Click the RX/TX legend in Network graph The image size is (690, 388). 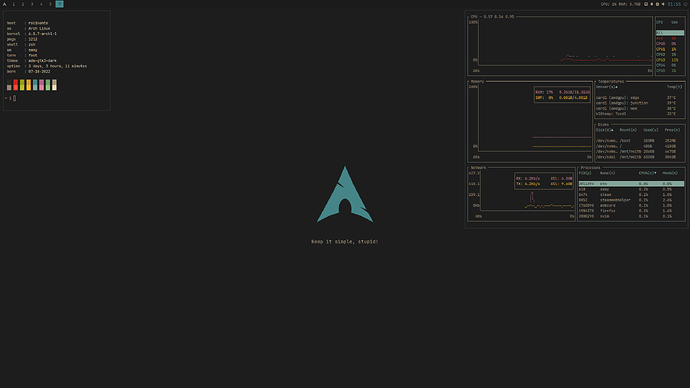click(x=544, y=181)
